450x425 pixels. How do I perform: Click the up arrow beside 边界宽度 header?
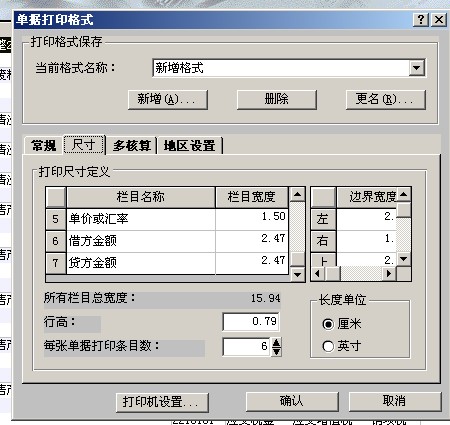[x=404, y=194]
